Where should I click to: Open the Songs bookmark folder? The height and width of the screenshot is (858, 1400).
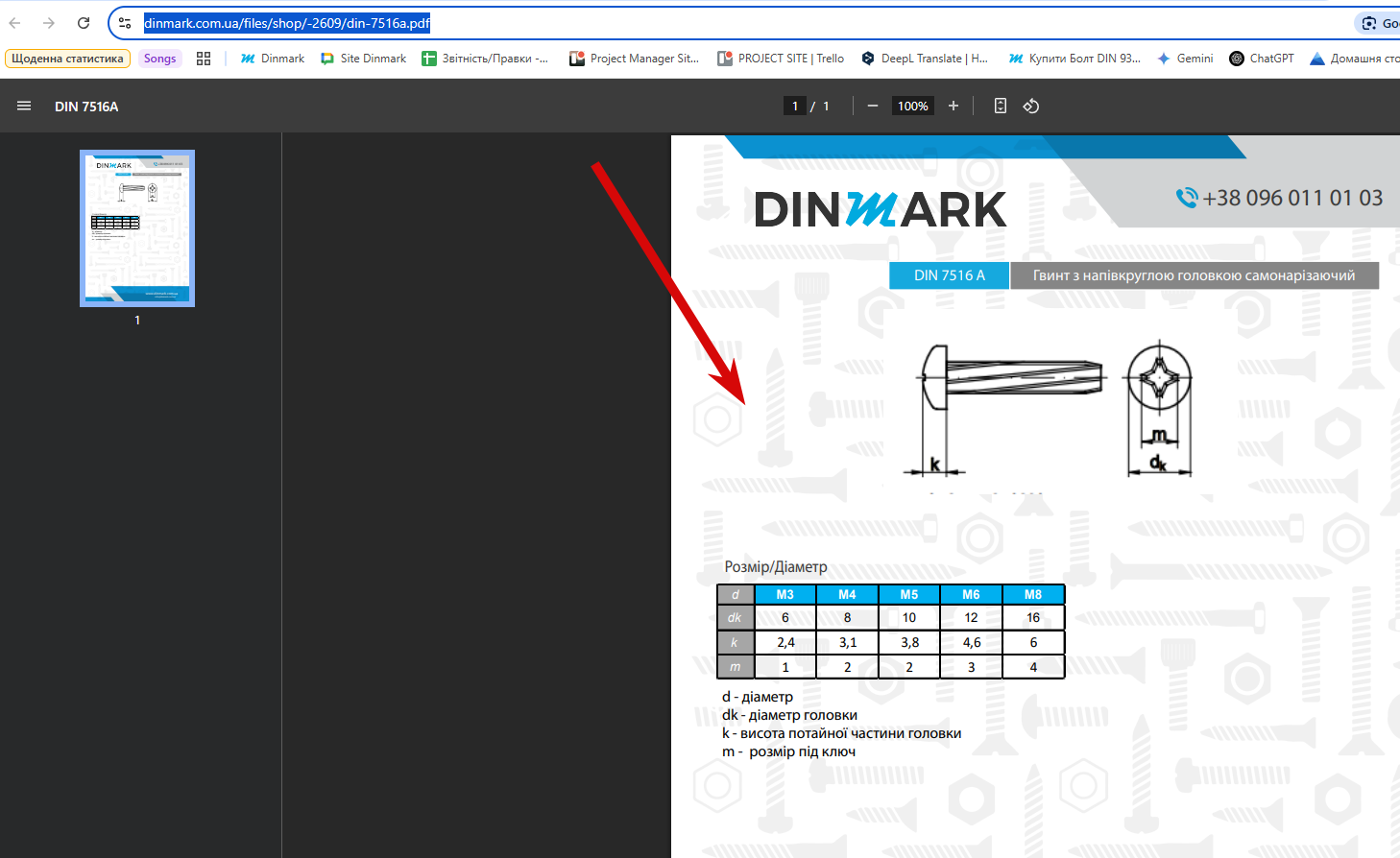(x=159, y=59)
